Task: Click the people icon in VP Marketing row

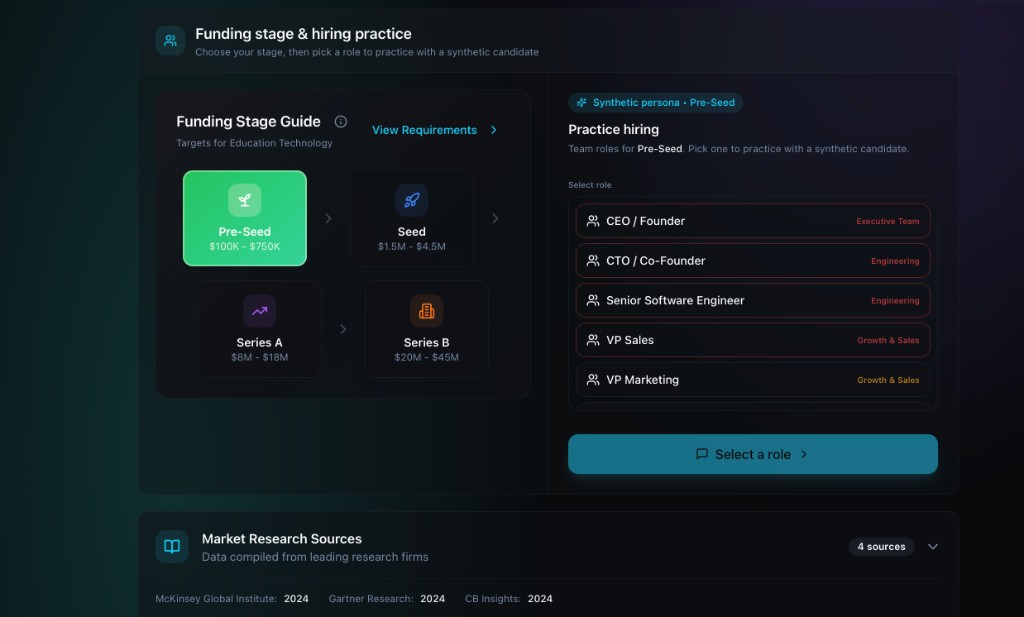Action: pos(593,380)
